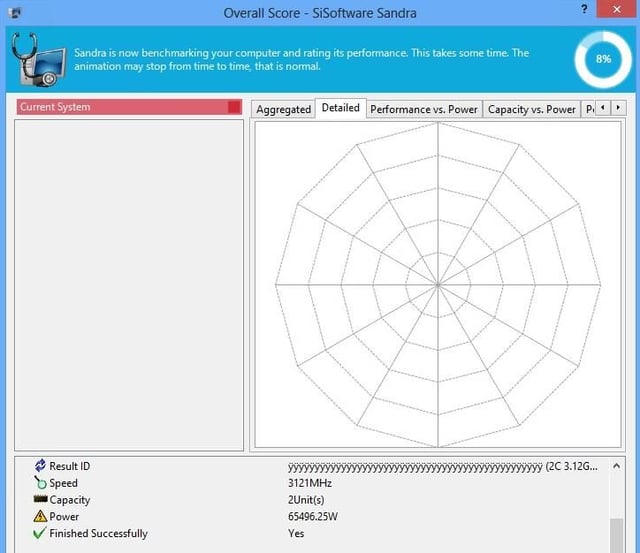Click the red Current System color swatch

pyautogui.click(x=234, y=107)
